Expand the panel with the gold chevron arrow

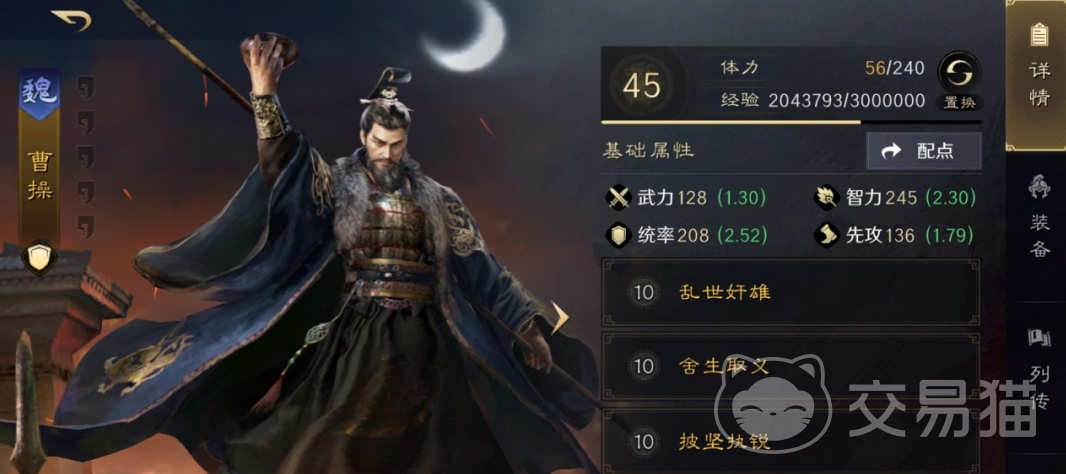[x=560, y=318]
